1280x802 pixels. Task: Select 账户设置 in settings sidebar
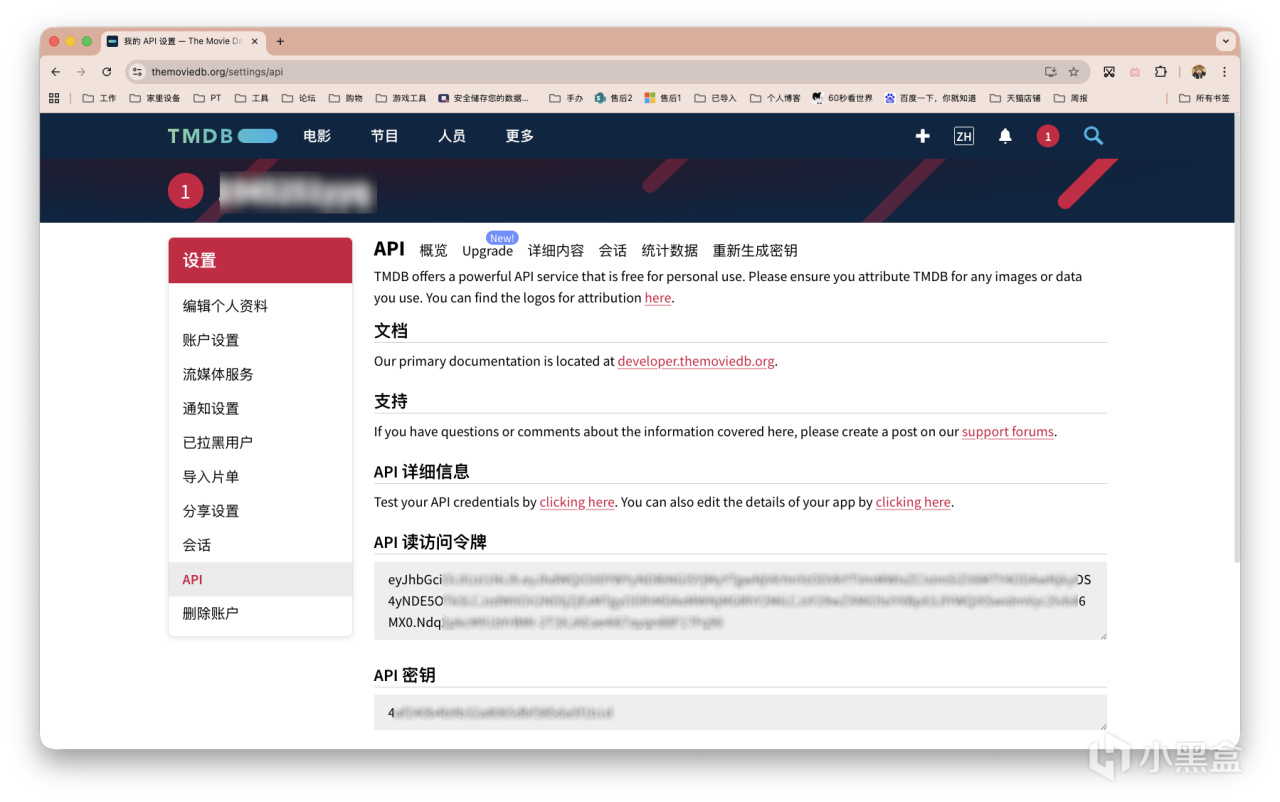coord(260,340)
